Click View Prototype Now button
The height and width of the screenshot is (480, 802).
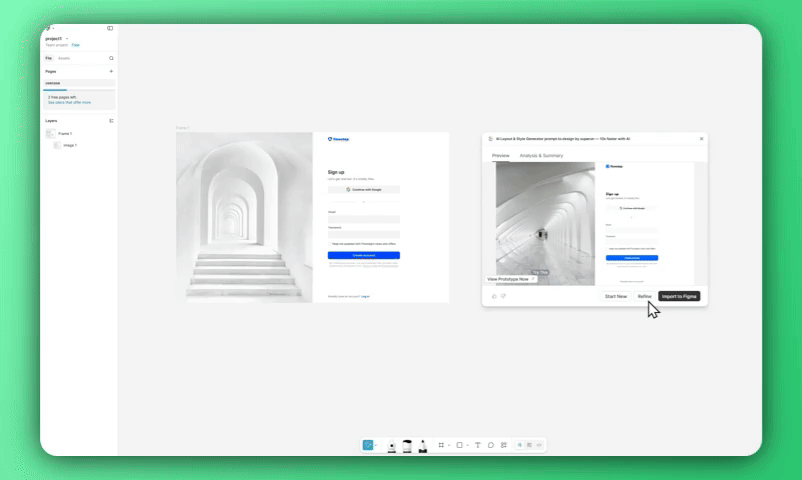510,279
